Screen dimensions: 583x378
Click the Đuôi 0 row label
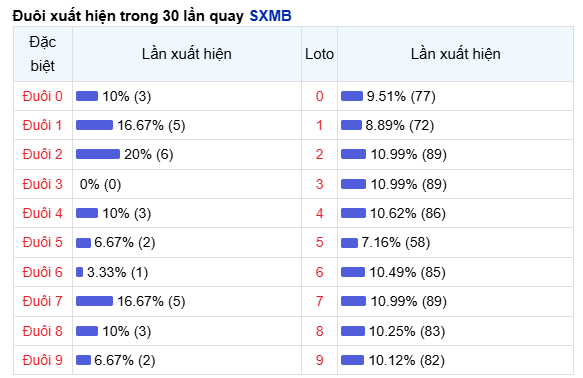[x=42, y=96]
